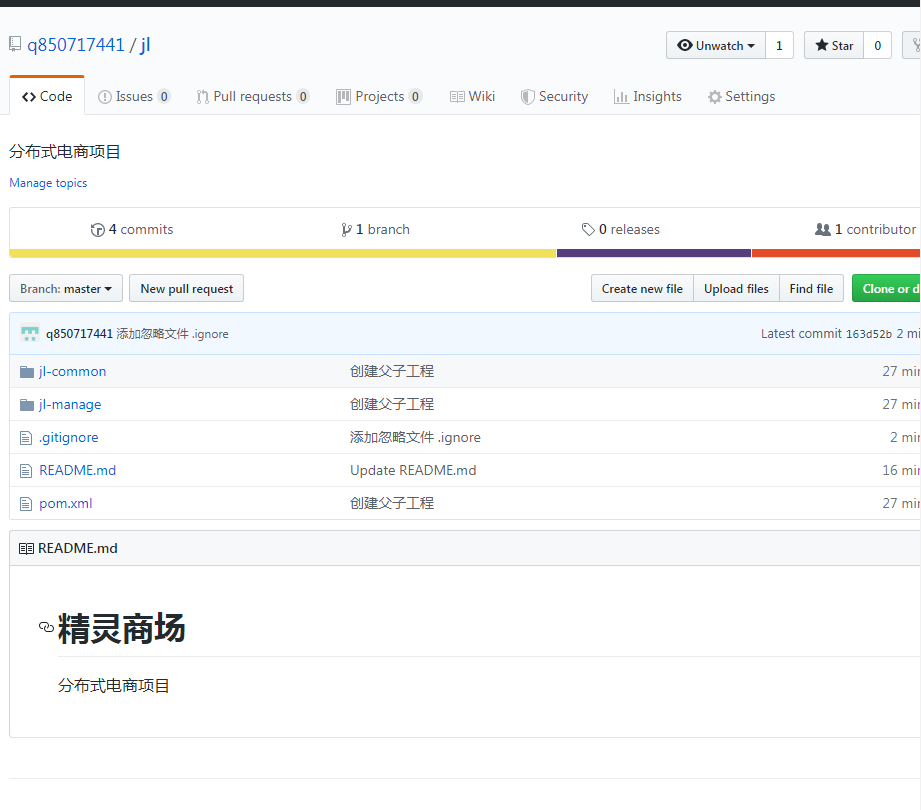The height and width of the screenshot is (810, 921).
Task: Expand the Branch: master selector
Action: point(66,288)
